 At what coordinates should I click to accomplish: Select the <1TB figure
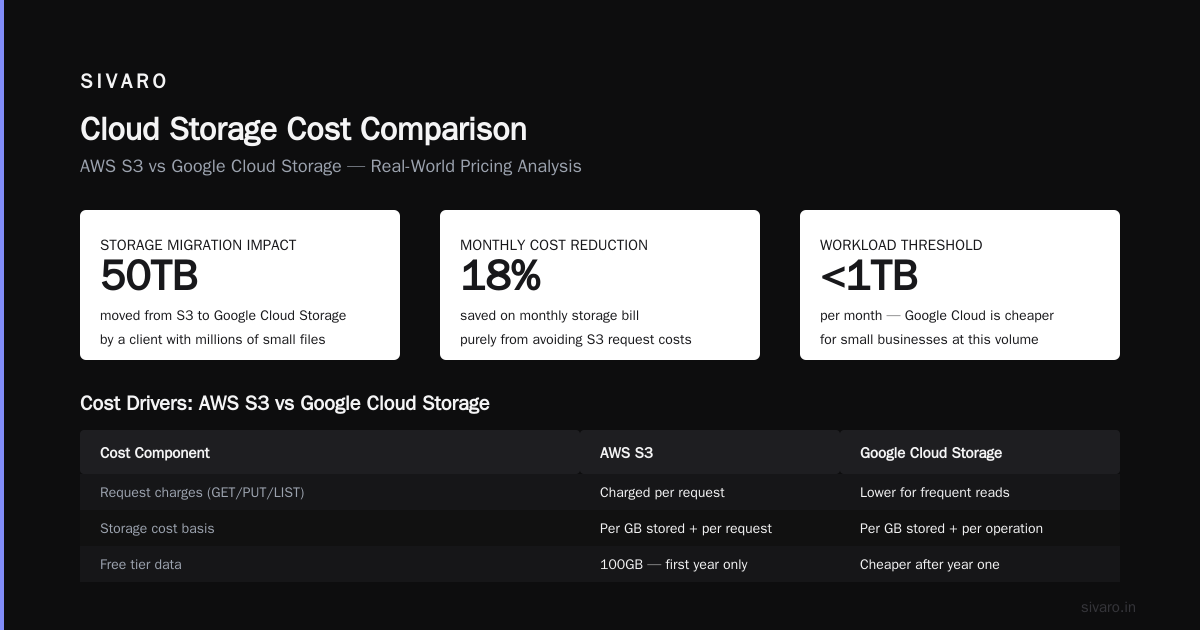click(869, 276)
